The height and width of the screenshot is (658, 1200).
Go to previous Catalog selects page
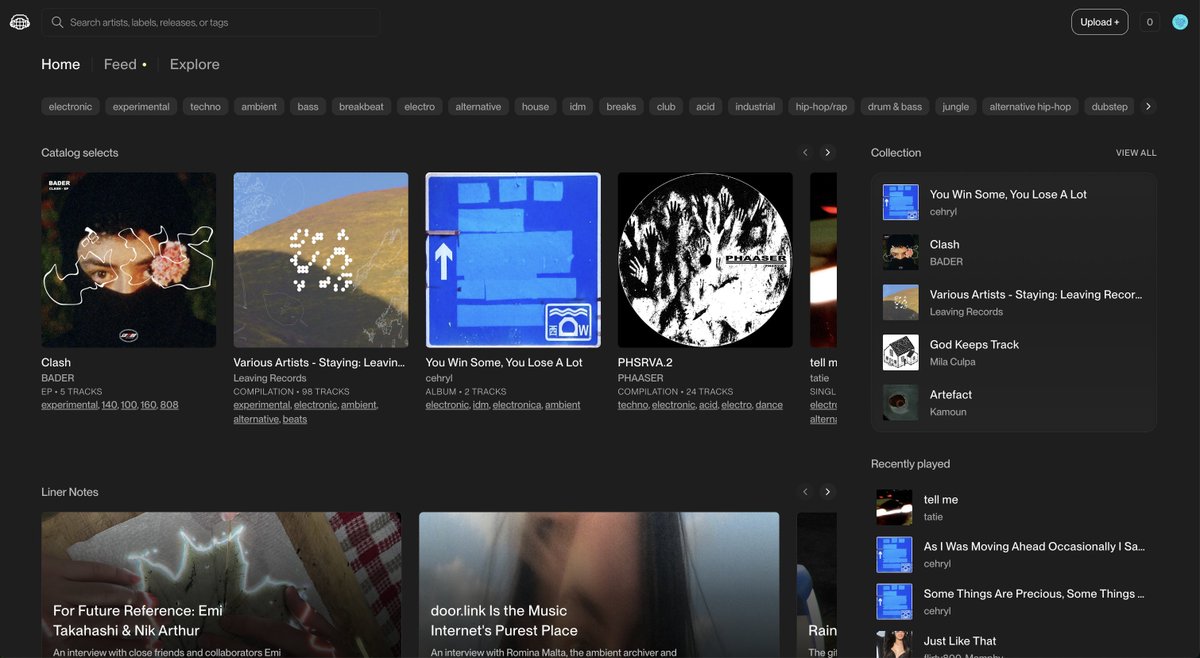805,152
